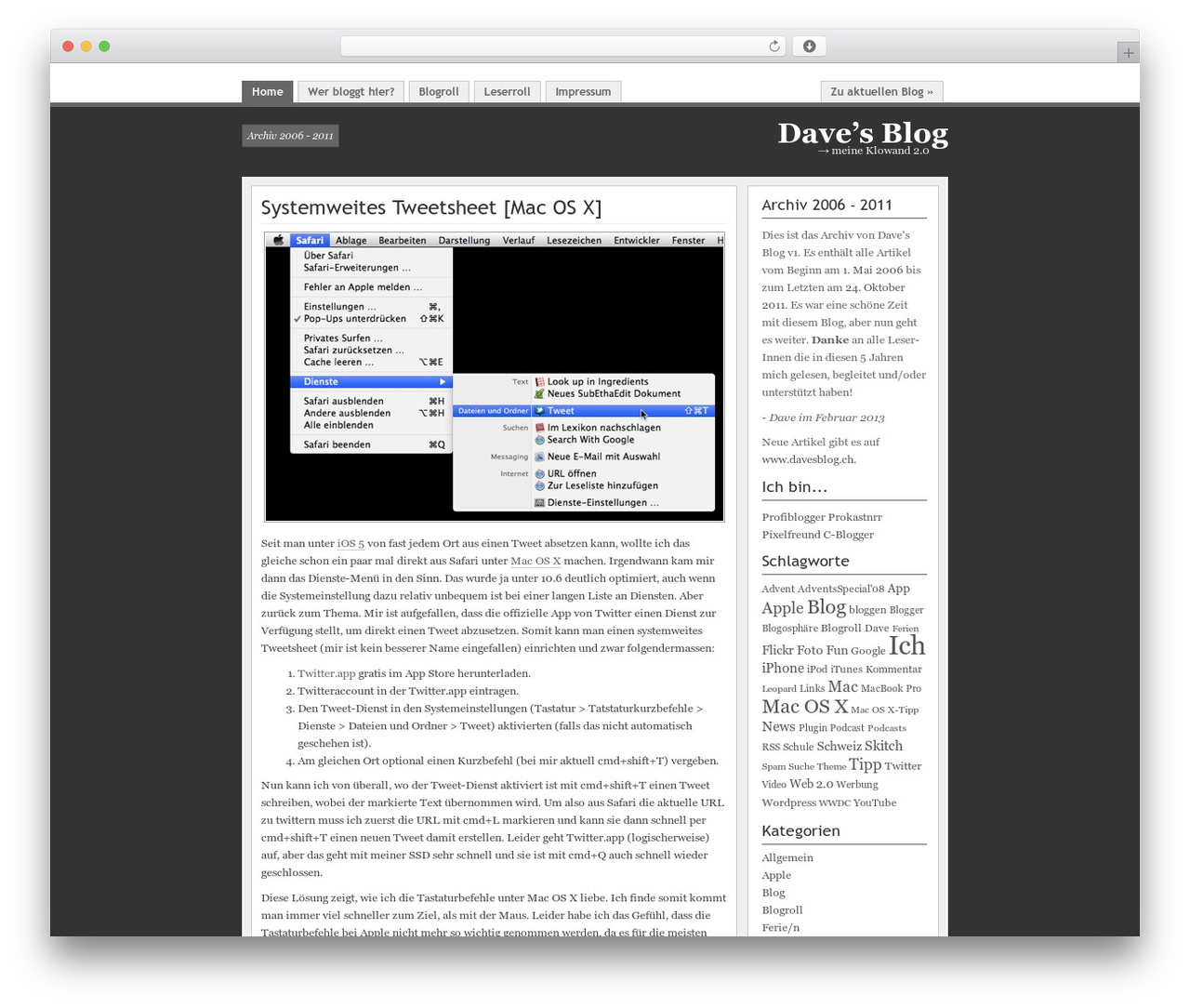
Task: Focus the browser address bar
Action: (x=562, y=46)
